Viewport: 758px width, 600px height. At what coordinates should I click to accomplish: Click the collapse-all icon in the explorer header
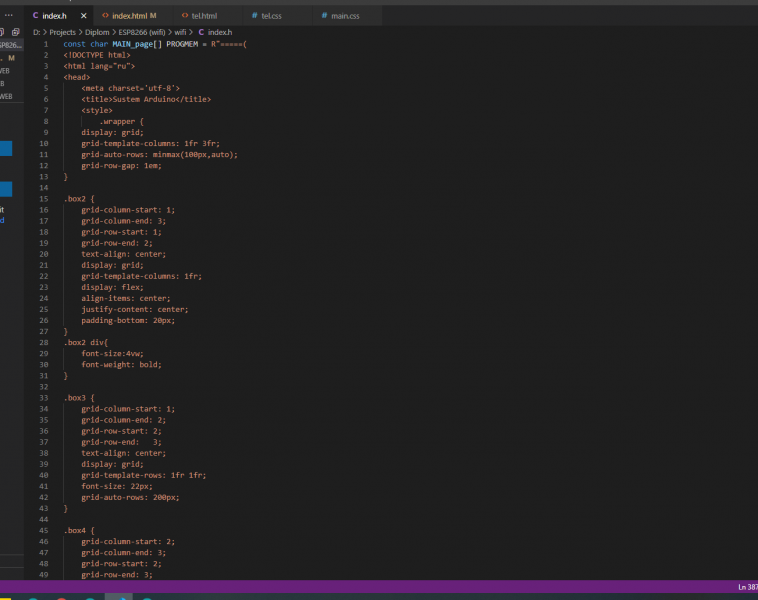15,32
